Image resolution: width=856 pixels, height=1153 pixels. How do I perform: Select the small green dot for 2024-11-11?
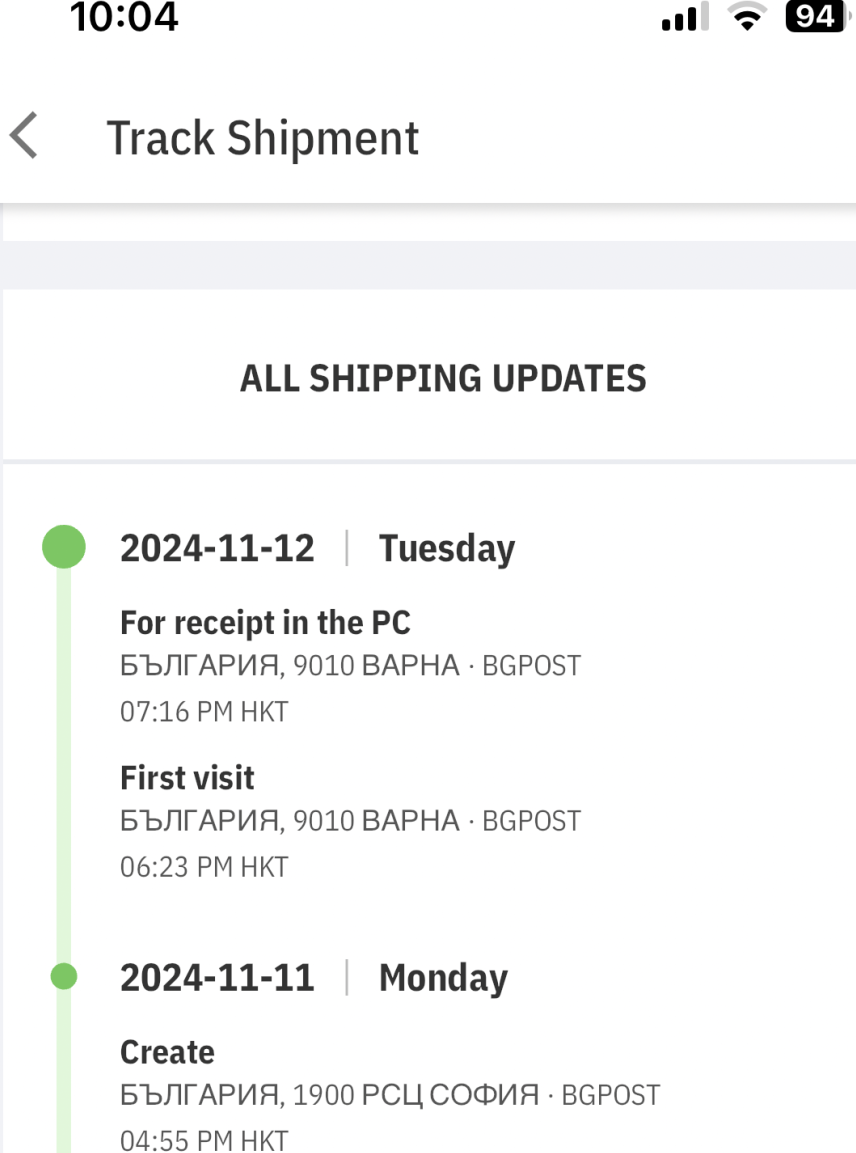coord(64,976)
